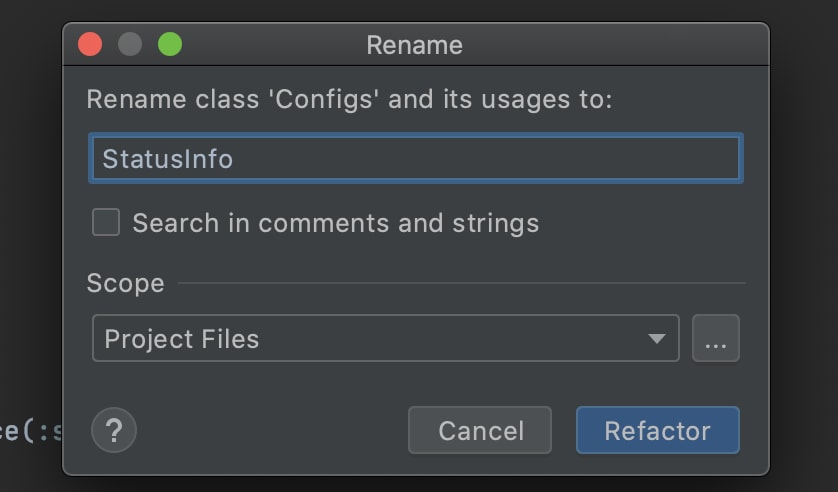Click the dropdown triangle of the scope selector
This screenshot has height=492, width=838.
(656, 339)
